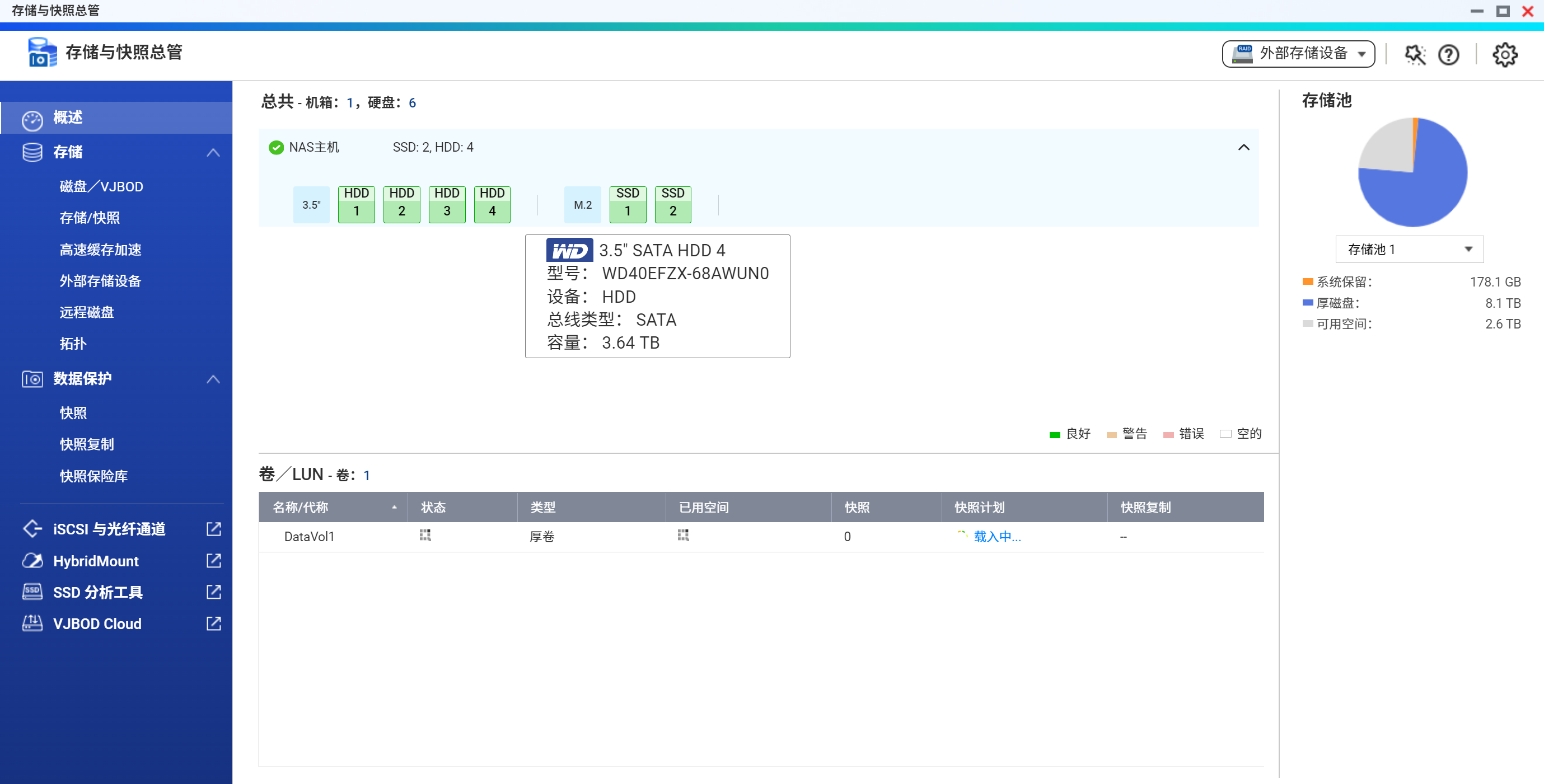Open the 存储池 1 selector dropdown
This screenshot has height=784, width=1544.
1409,249
